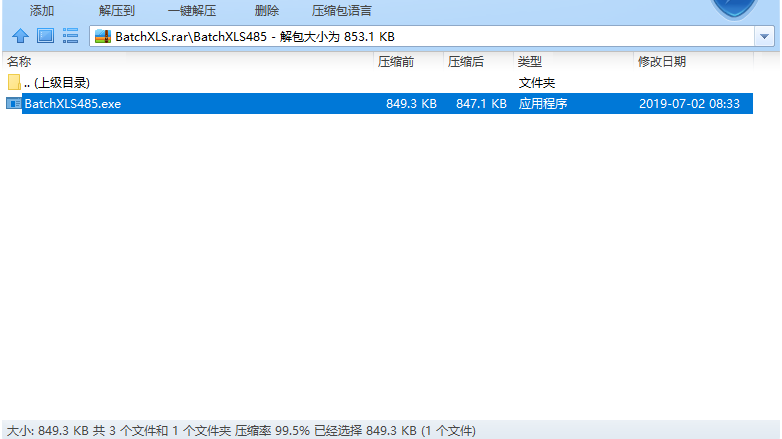Click the status bar summary text
The width and height of the screenshot is (782, 439).
pyautogui.click(x=241, y=431)
